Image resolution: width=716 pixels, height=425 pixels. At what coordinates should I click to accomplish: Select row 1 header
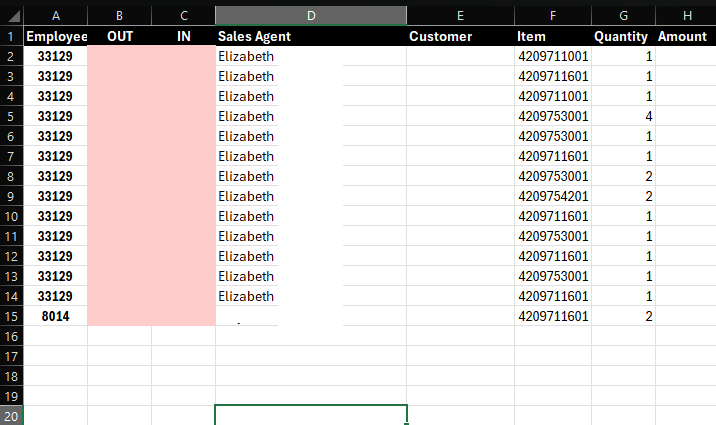[11, 36]
